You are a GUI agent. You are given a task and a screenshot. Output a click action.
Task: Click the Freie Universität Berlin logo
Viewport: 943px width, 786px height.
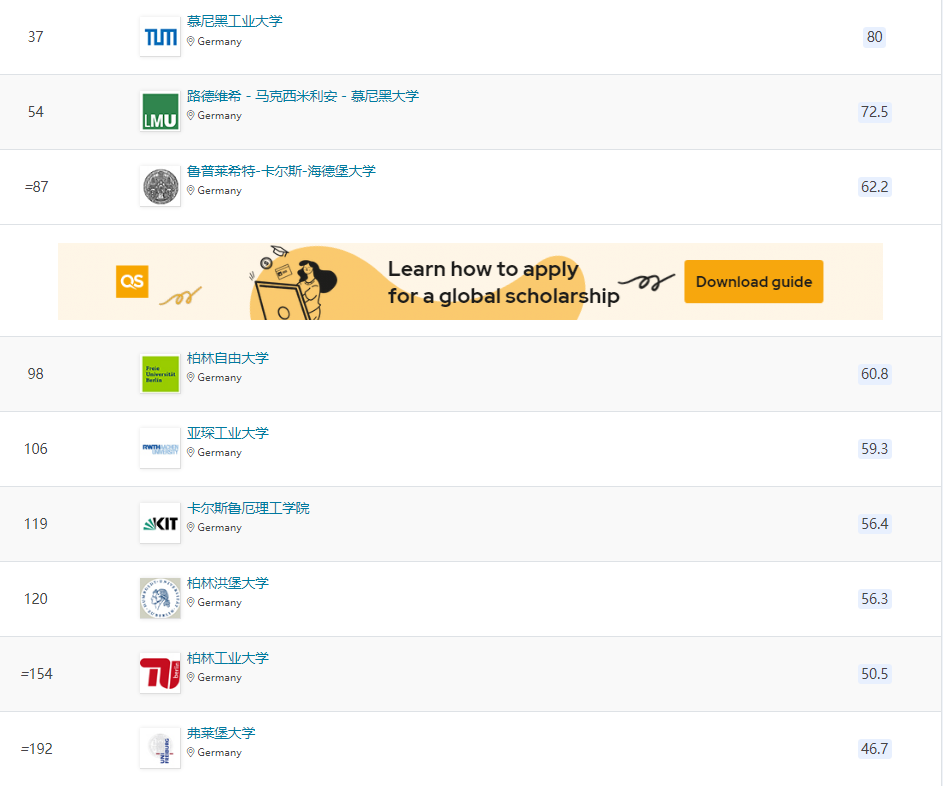pos(160,373)
